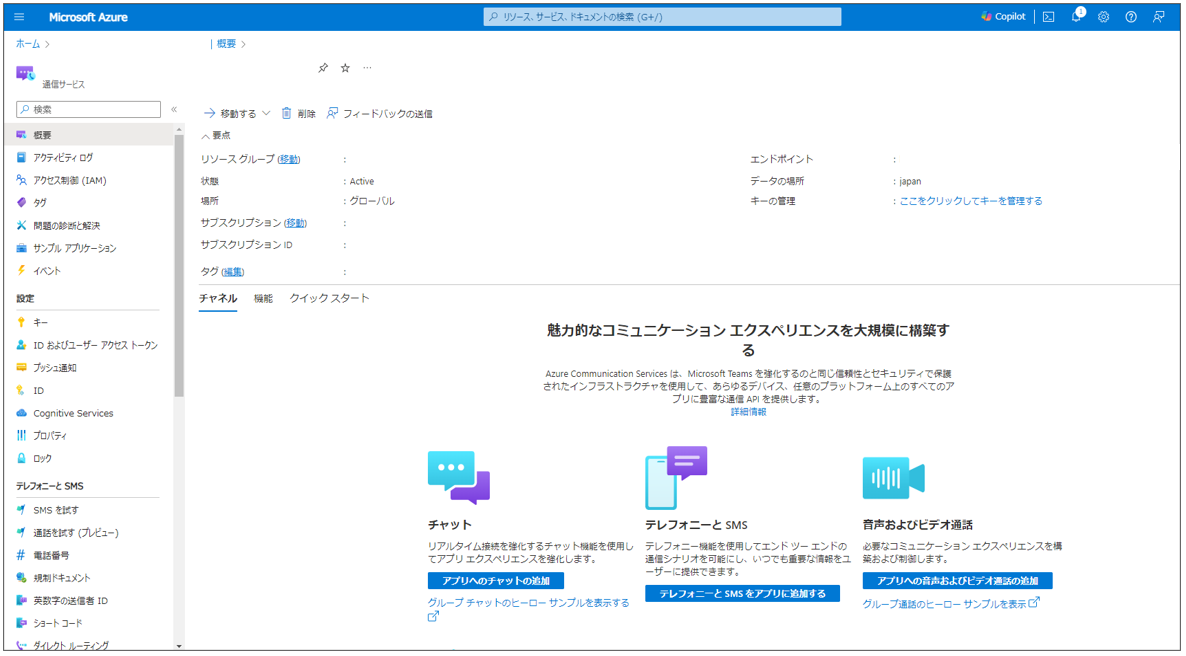The height and width of the screenshot is (656, 1186).
Task: Click the チャット speech bubbles illustration
Action: point(459,478)
